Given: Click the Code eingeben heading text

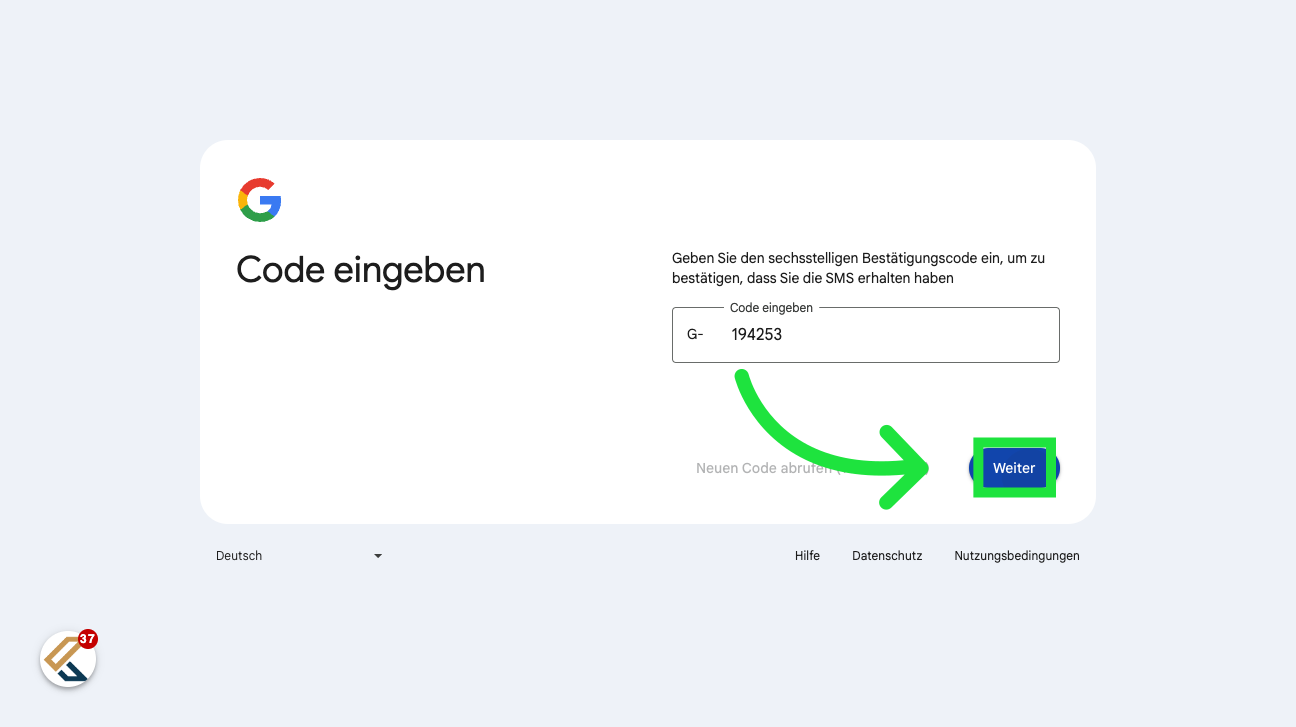Looking at the screenshot, I should (x=361, y=270).
